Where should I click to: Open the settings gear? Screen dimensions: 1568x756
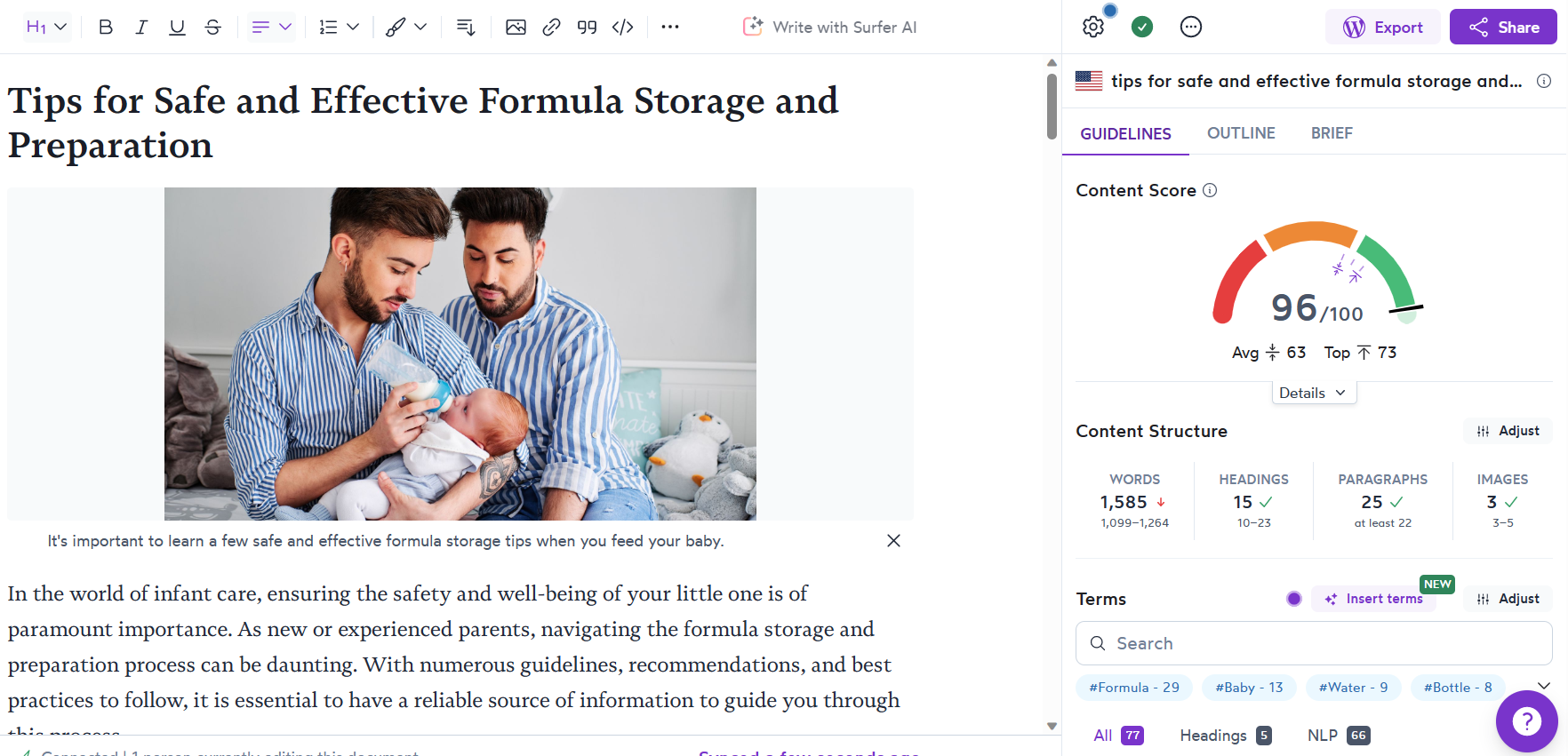click(x=1093, y=27)
